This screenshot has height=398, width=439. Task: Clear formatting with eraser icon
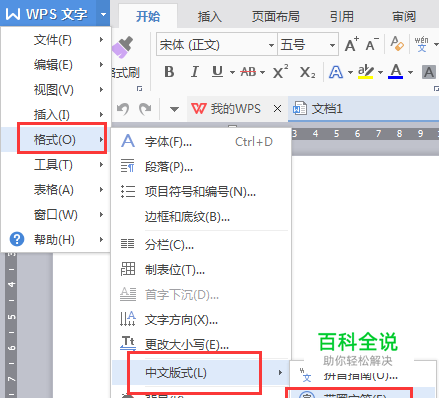click(x=397, y=44)
